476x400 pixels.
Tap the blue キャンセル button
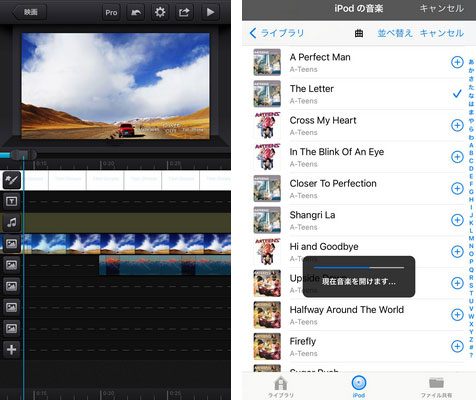coord(442,33)
